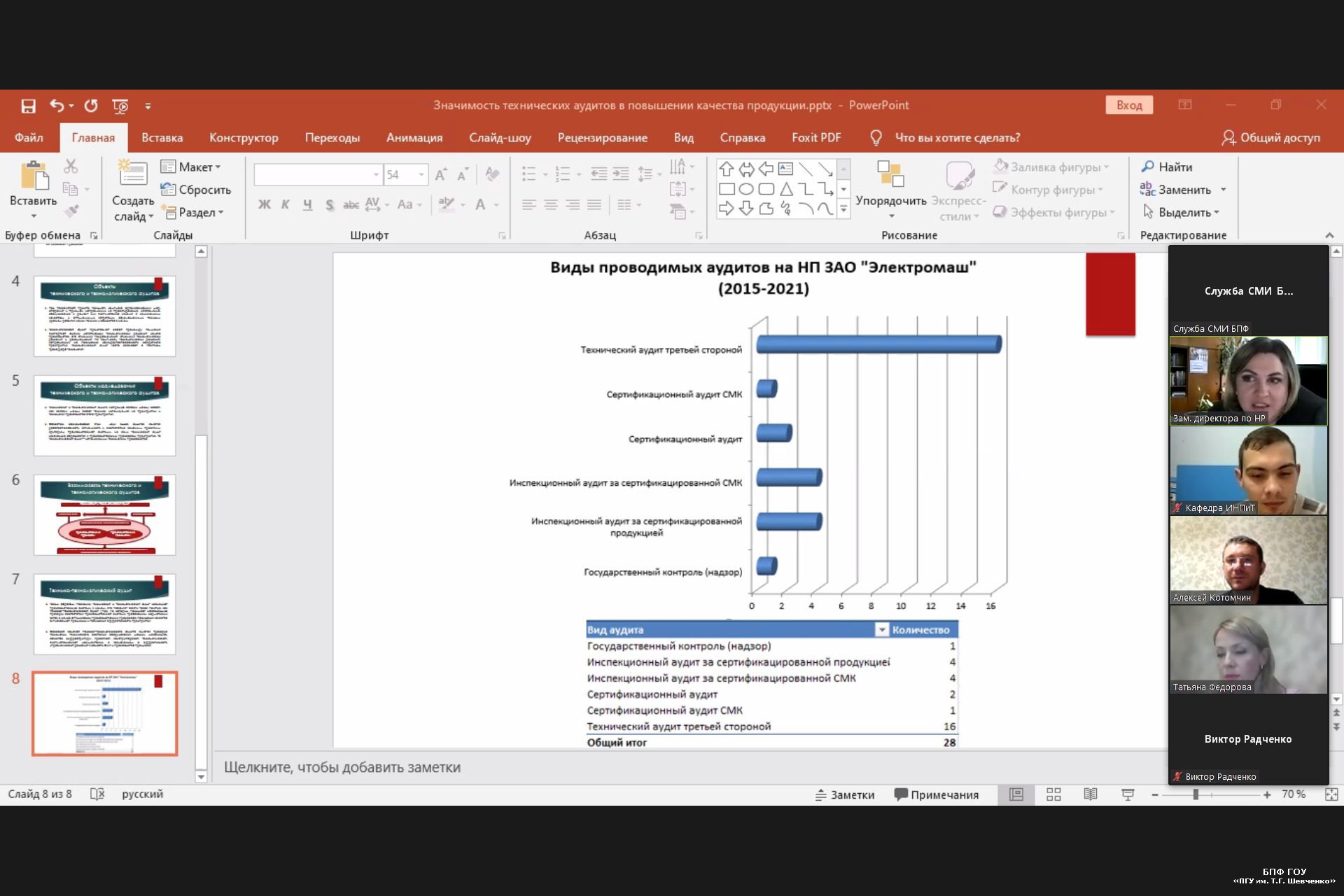The height and width of the screenshot is (896, 1344).
Task: Open the font size 54 dropdown
Action: point(421,174)
